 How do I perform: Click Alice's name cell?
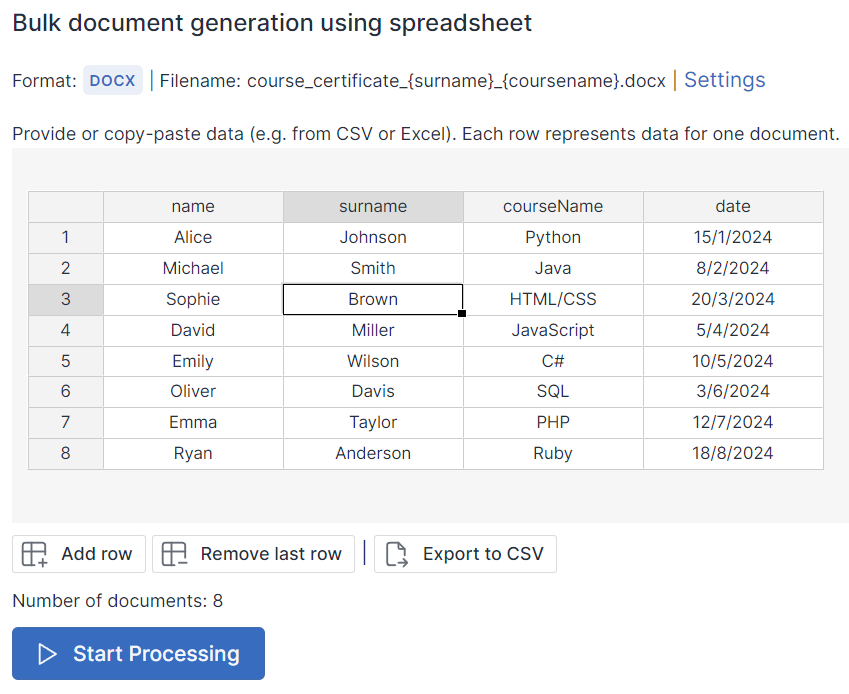pyautogui.click(x=192, y=237)
